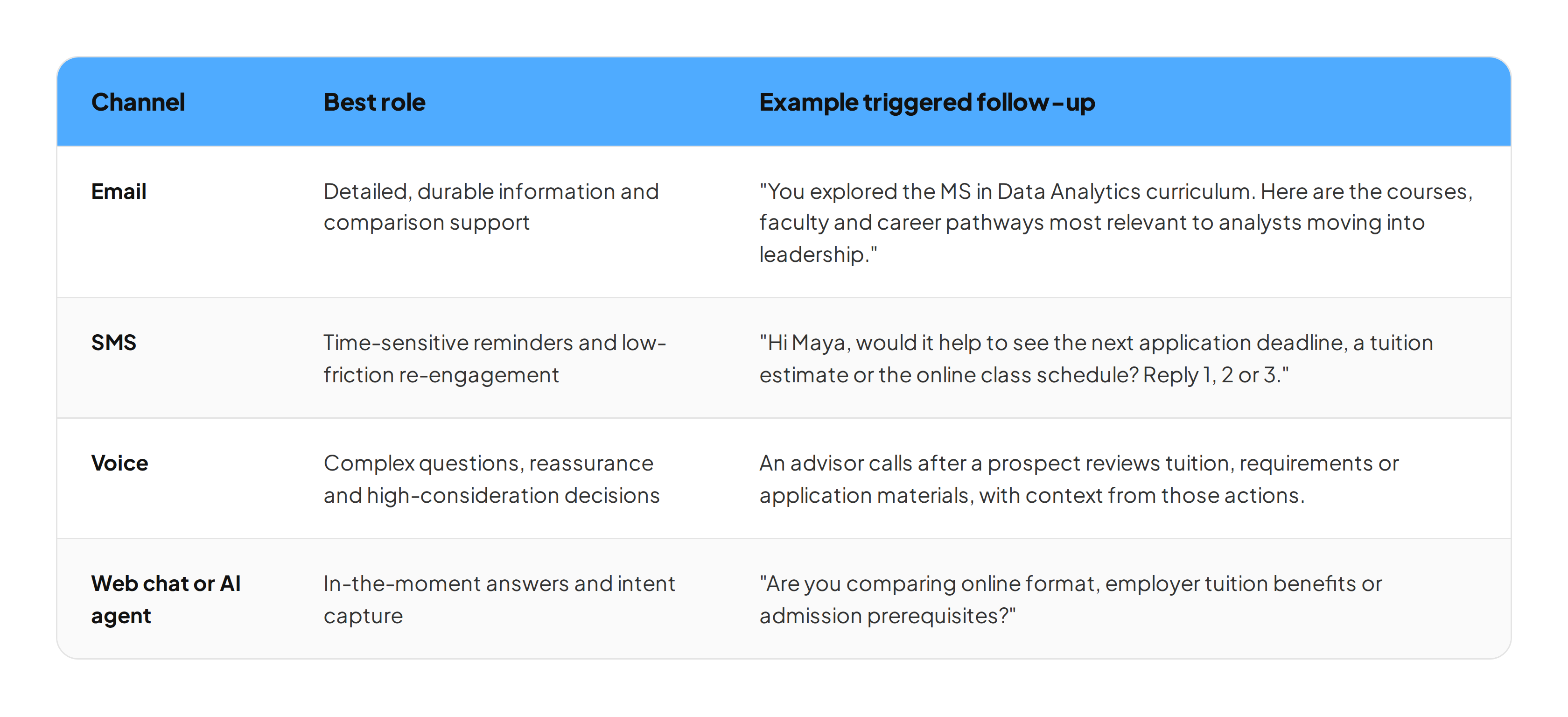This screenshot has height=717, width=1568.
Task: Select the Email channel label
Action: 119,191
